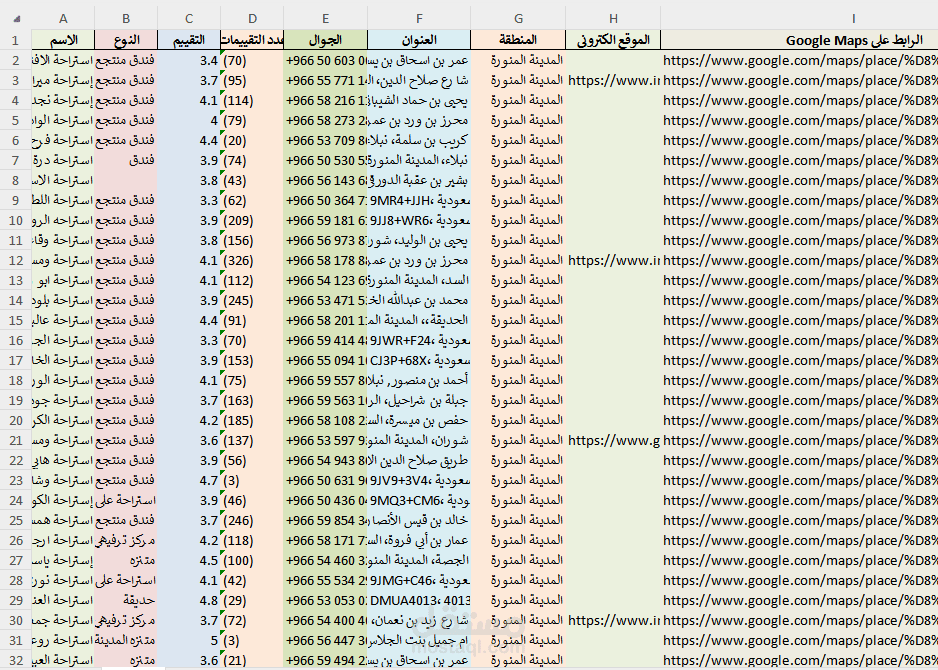Click rating cell 3.4 in row 2
Viewport: 938px width, 670px height.
coord(189,60)
